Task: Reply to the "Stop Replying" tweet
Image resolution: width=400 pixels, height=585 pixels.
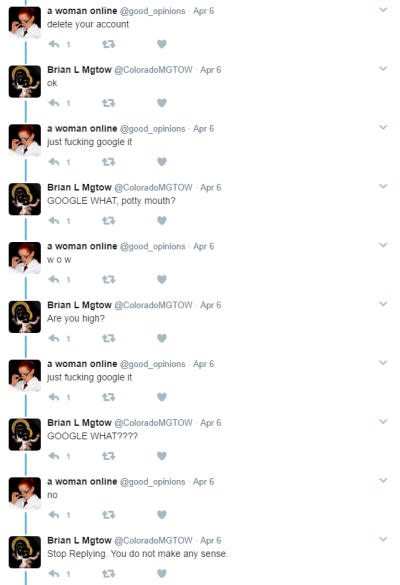Action: pos(54,573)
